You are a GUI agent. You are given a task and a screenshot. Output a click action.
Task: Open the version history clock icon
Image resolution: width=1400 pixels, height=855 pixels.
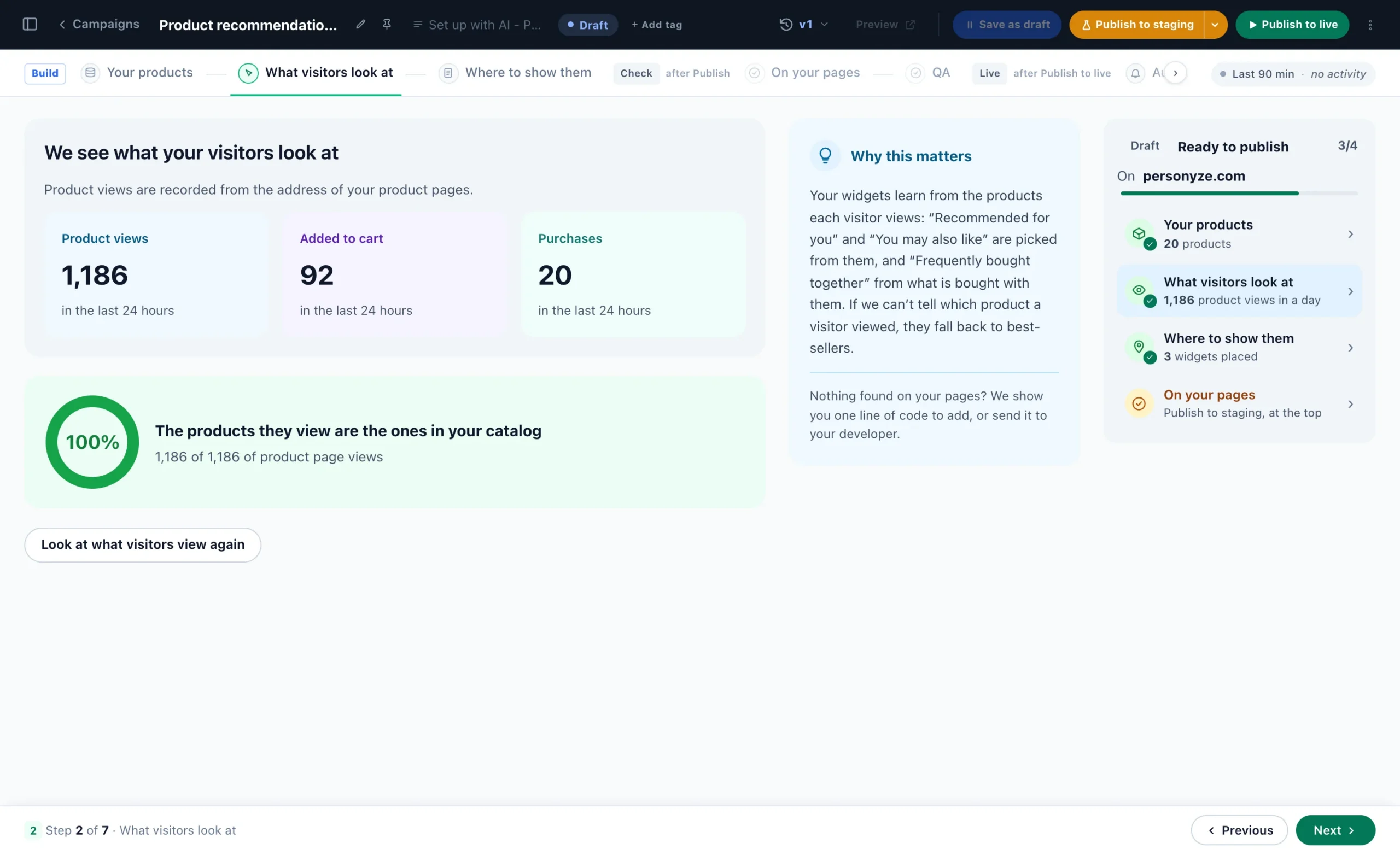pyautogui.click(x=786, y=25)
